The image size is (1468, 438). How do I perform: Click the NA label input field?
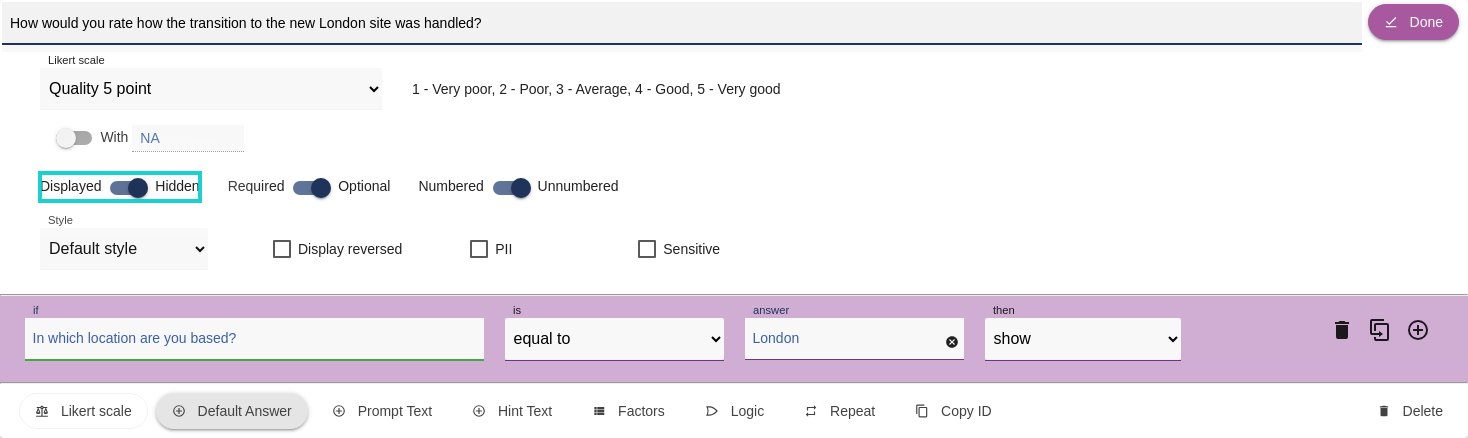click(188, 138)
